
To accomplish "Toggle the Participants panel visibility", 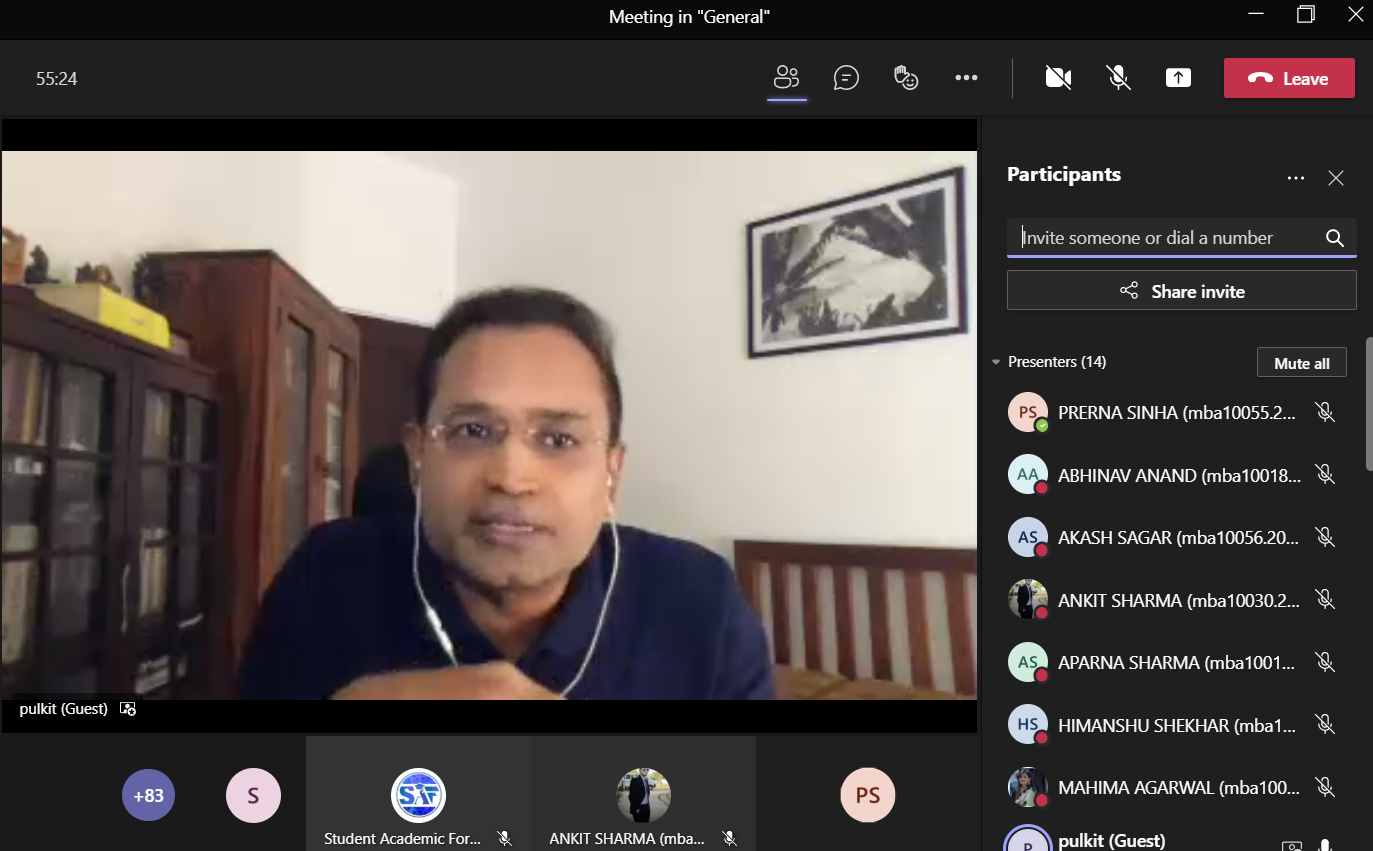I will click(787, 78).
